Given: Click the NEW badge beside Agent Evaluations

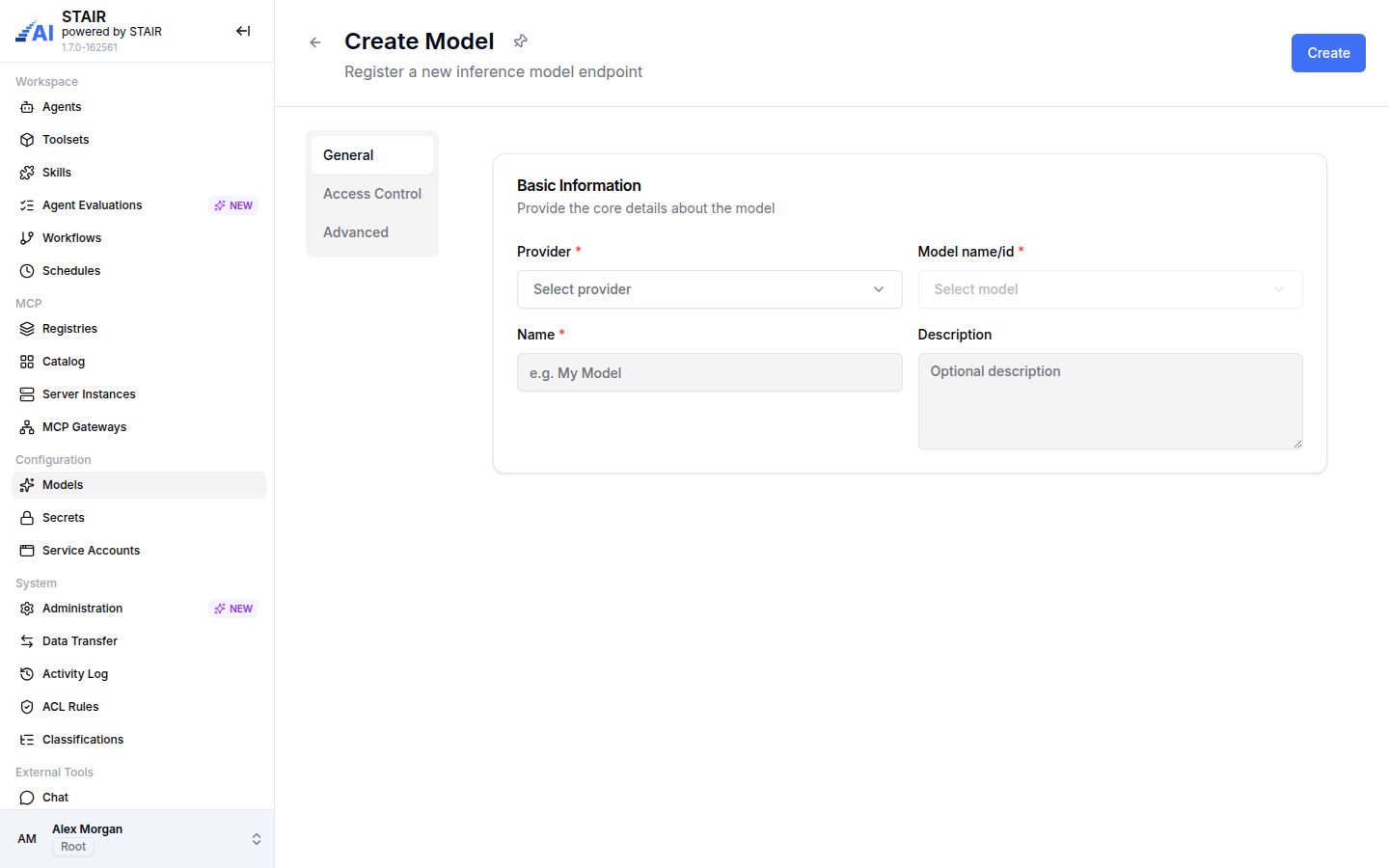Looking at the screenshot, I should point(233,205).
